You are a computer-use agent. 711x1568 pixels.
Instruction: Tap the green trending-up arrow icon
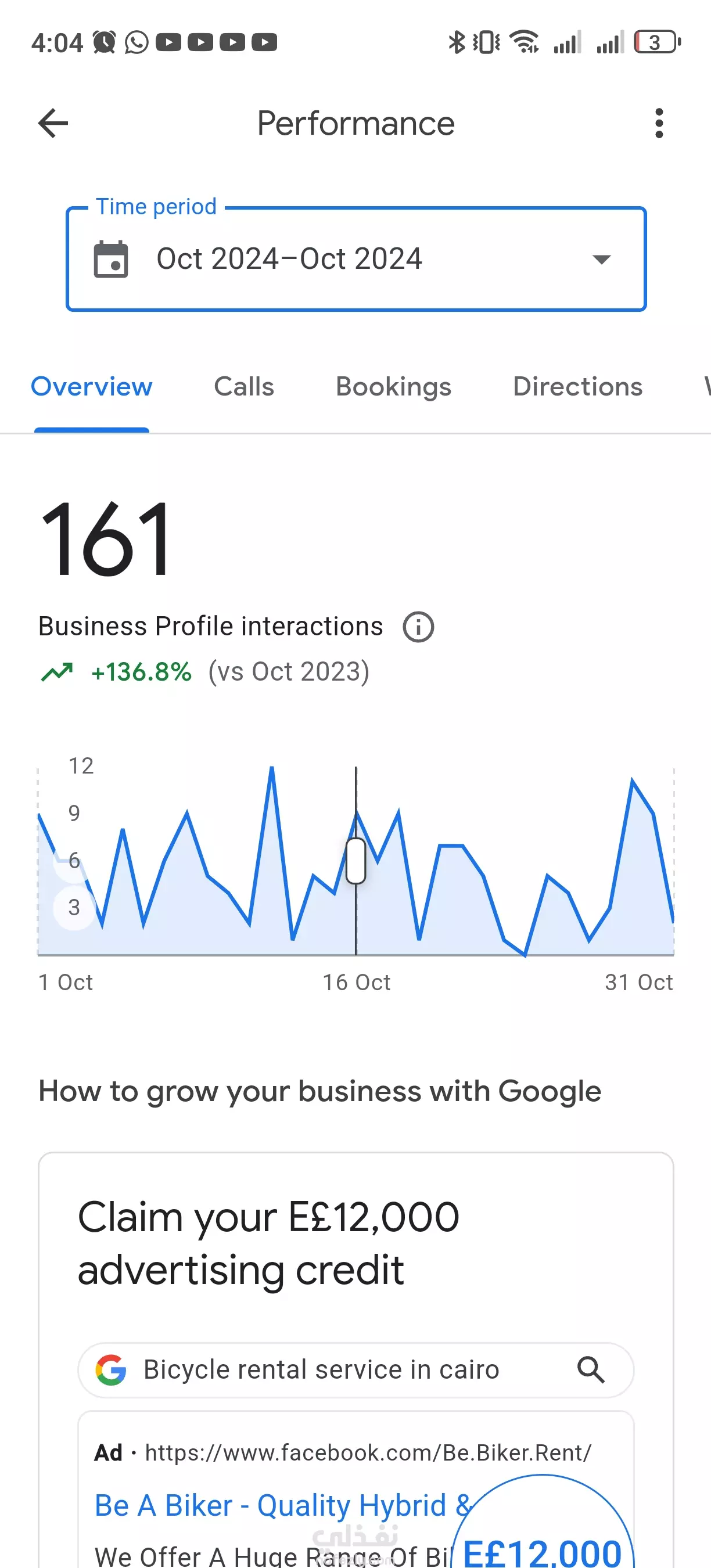click(x=58, y=672)
